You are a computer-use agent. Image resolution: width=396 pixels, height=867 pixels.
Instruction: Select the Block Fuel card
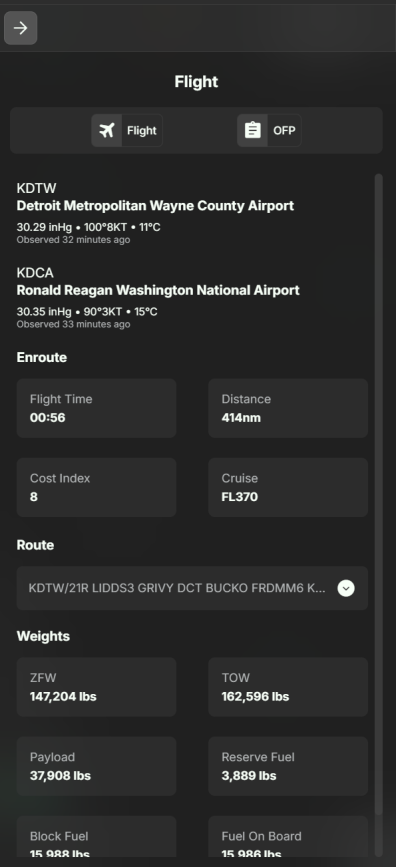[96, 837]
